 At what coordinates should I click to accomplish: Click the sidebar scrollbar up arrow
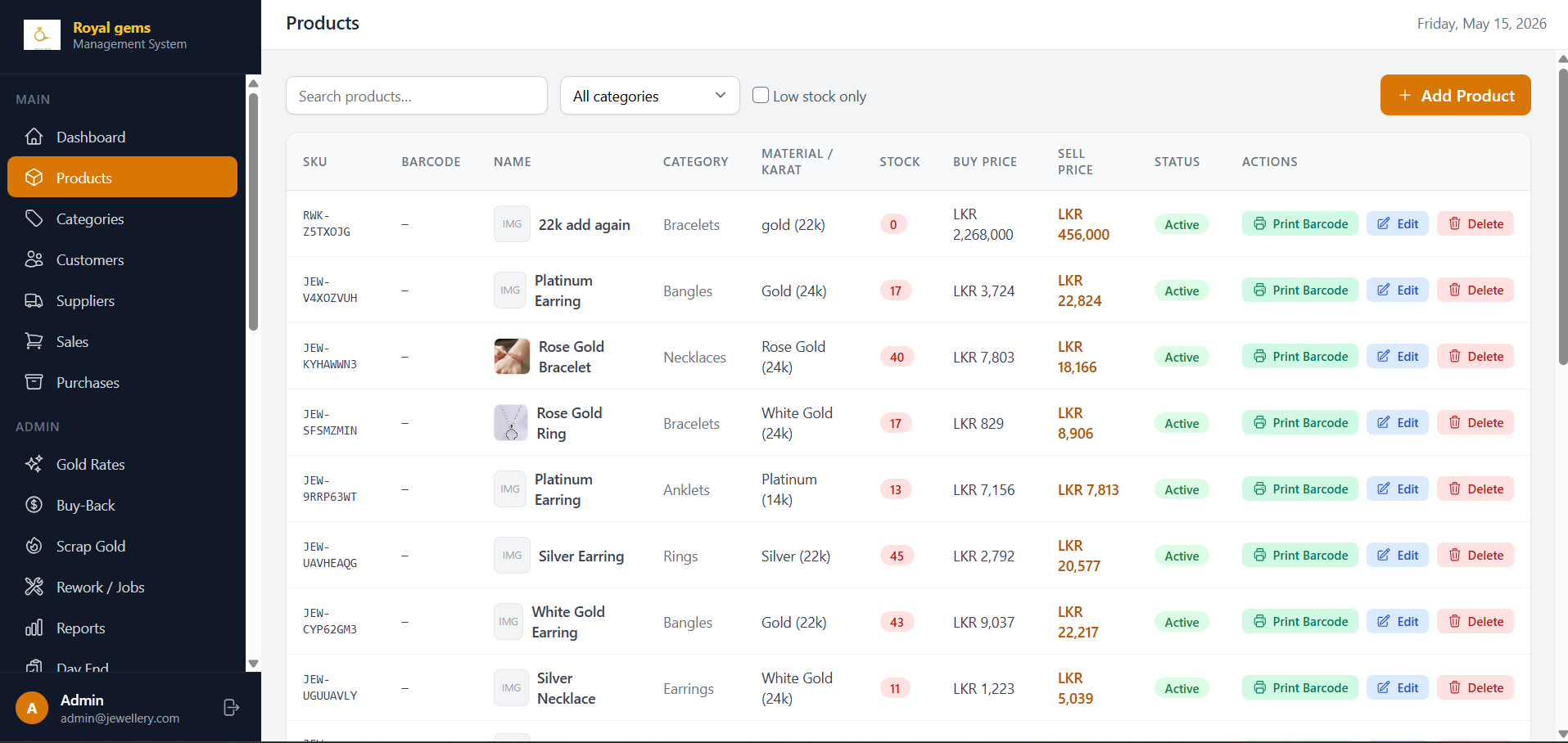pyautogui.click(x=253, y=83)
